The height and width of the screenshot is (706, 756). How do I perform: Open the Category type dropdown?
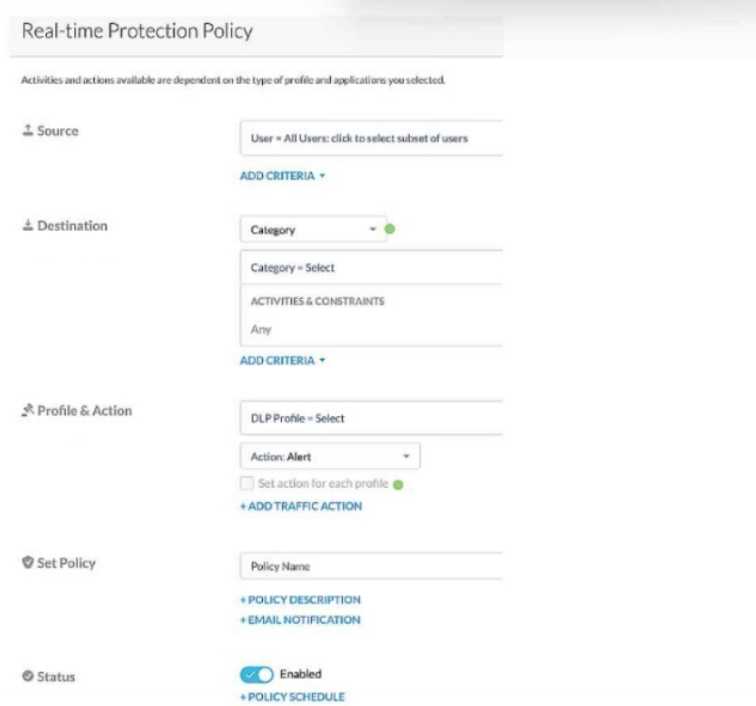312,230
